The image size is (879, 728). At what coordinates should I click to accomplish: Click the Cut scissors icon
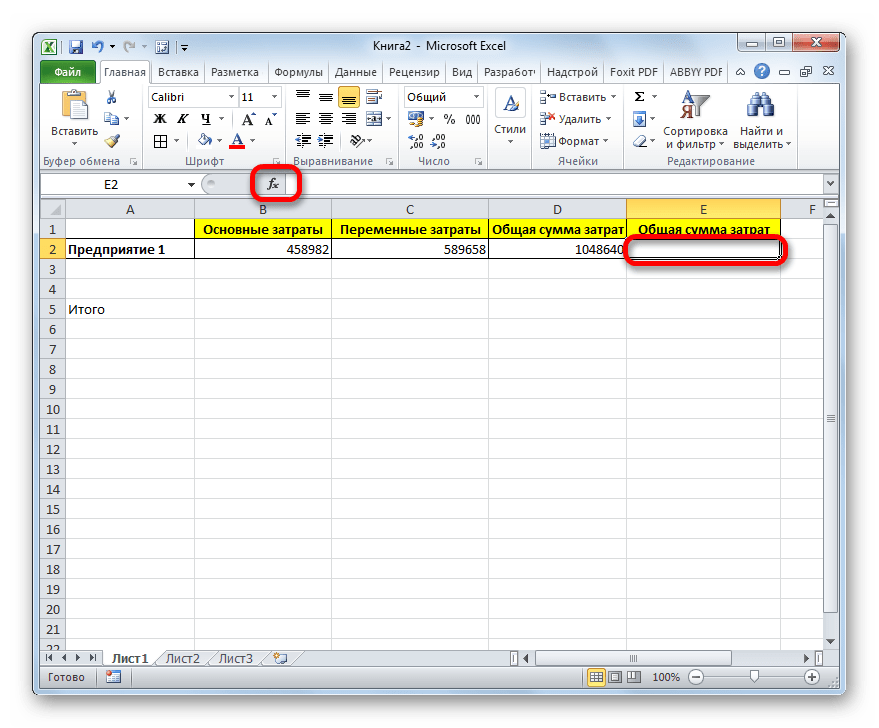pyautogui.click(x=112, y=98)
